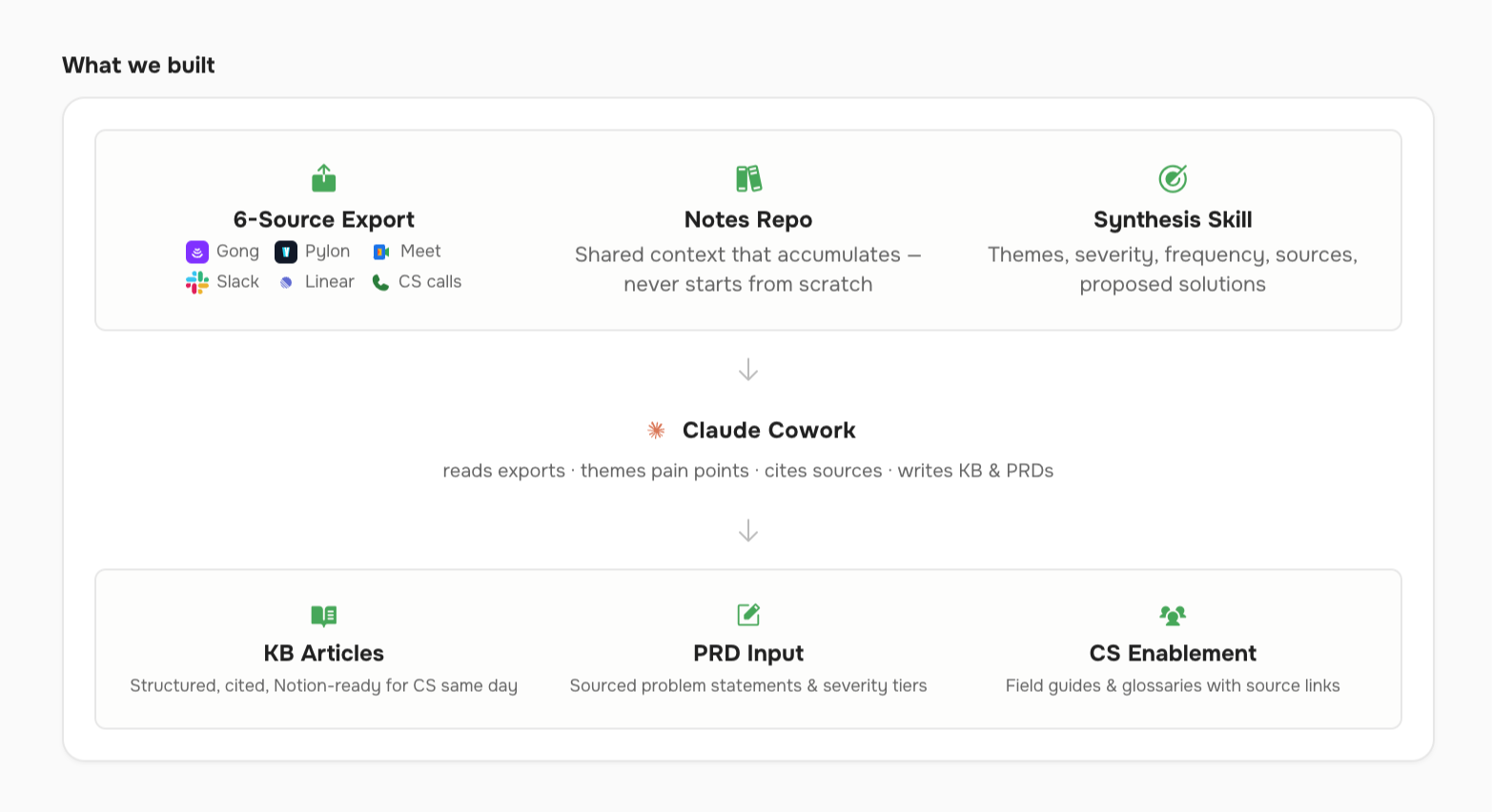Viewport: 1492px width, 812px height.
Task: Click the PRD Input edit pencil icon
Action: [x=748, y=615]
